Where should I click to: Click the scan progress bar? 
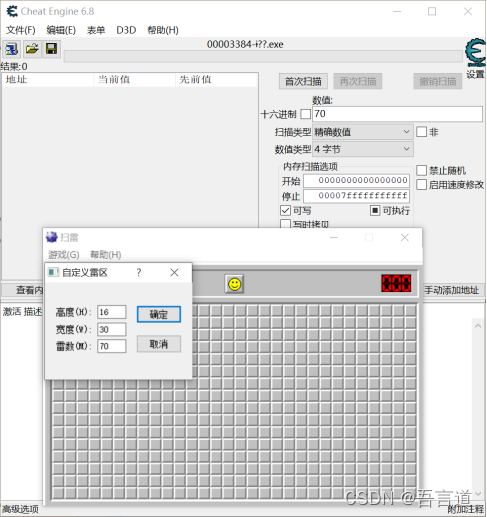[x=263, y=56]
